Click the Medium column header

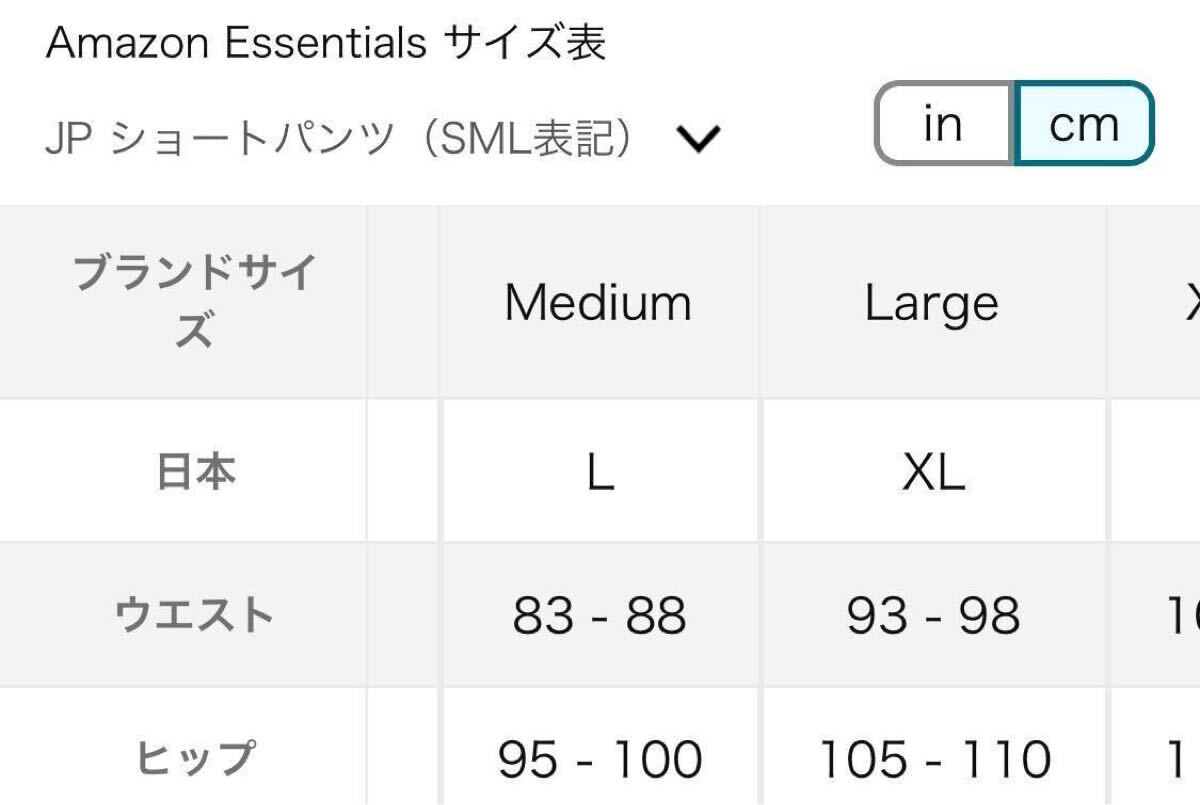598,302
